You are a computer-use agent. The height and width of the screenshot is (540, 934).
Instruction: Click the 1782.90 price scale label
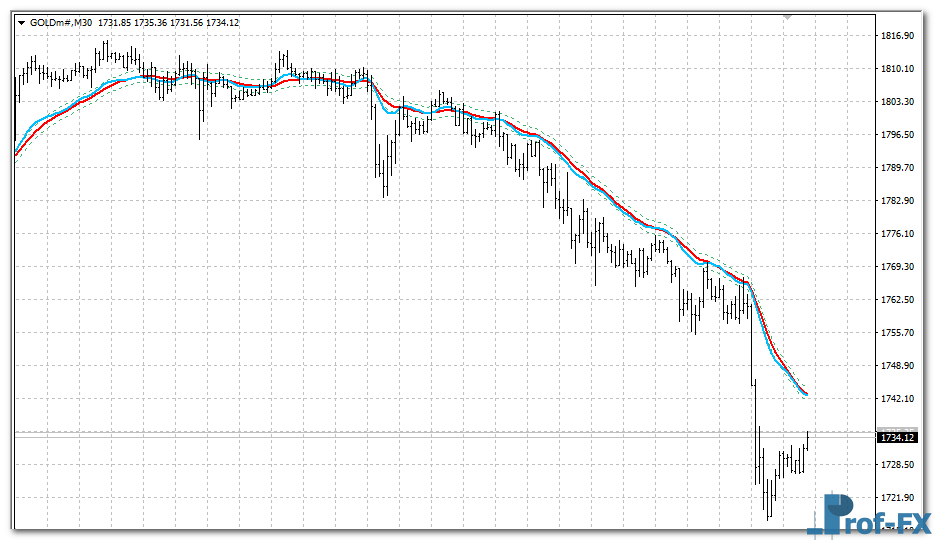(897, 201)
